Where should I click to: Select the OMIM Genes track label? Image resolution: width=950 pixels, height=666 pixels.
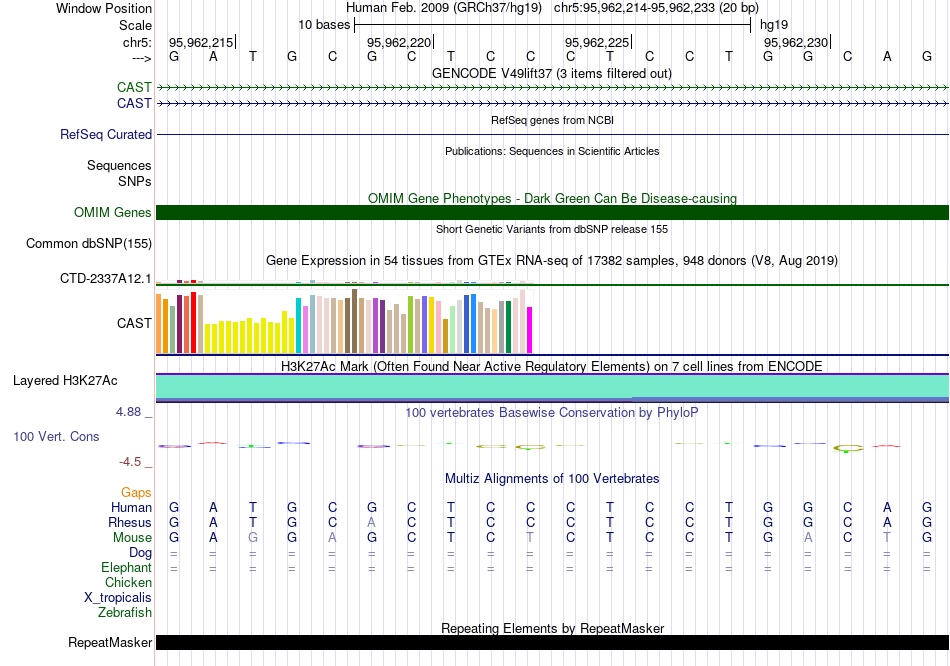(113, 212)
